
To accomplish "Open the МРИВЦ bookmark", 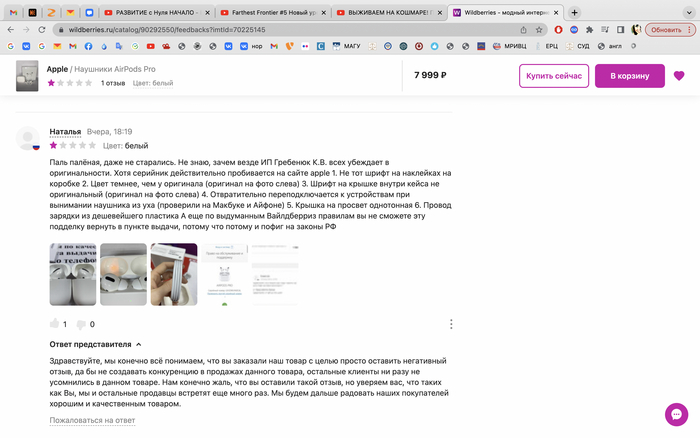I will click(x=510, y=46).
